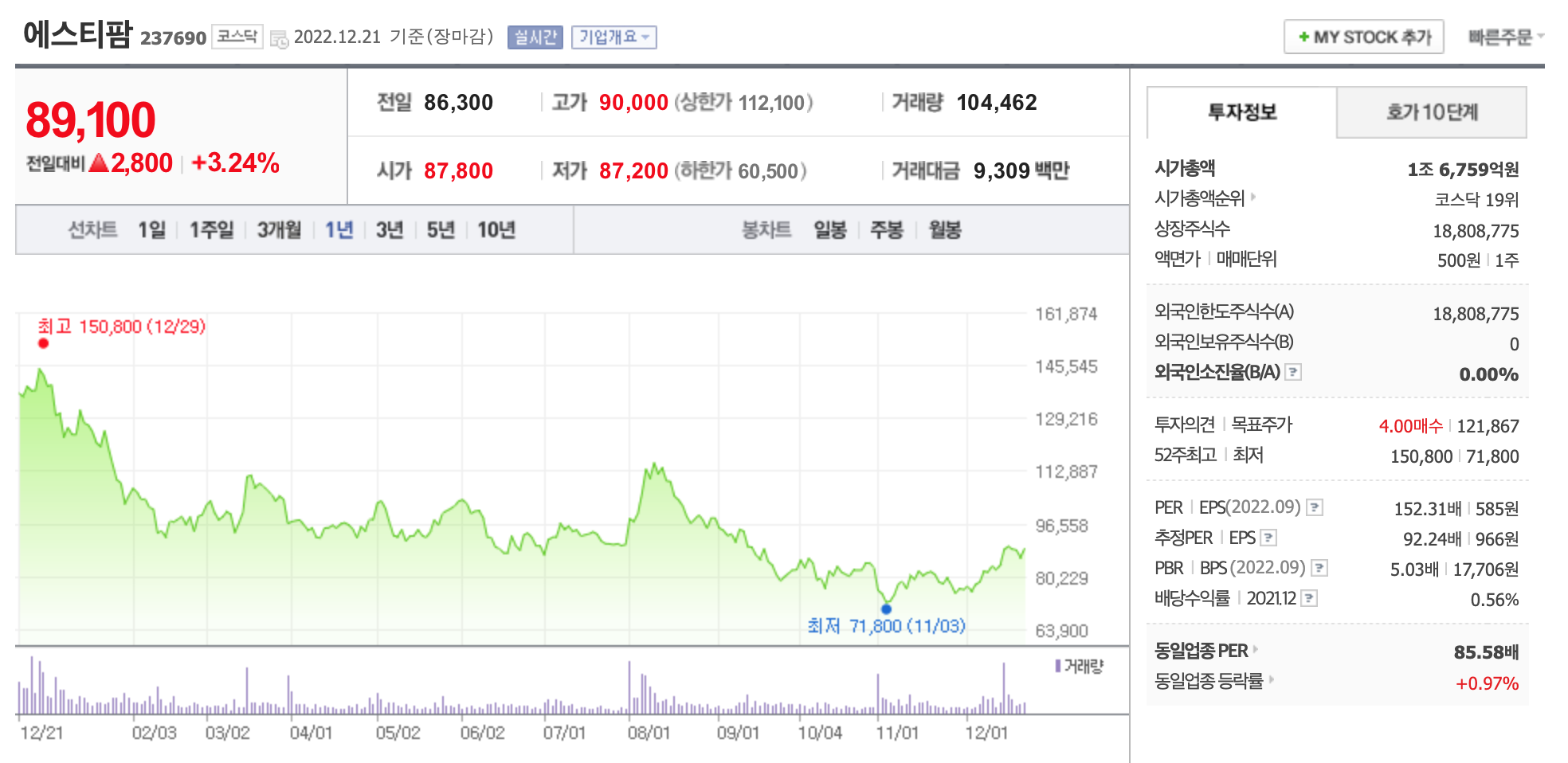Click 동일업종 PER value 85.58배

pyautogui.click(x=1486, y=652)
